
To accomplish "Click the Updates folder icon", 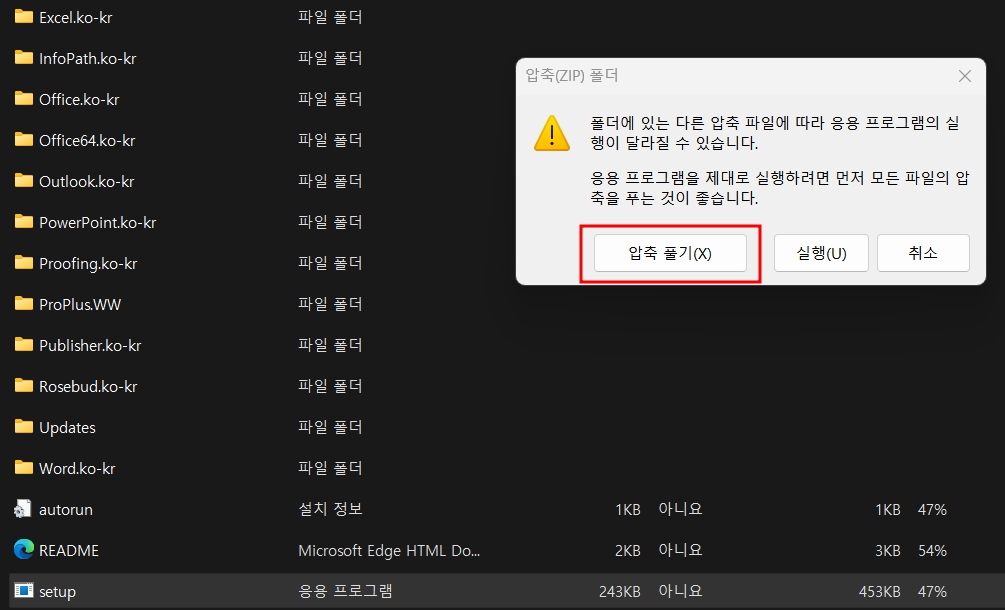I will [24, 427].
